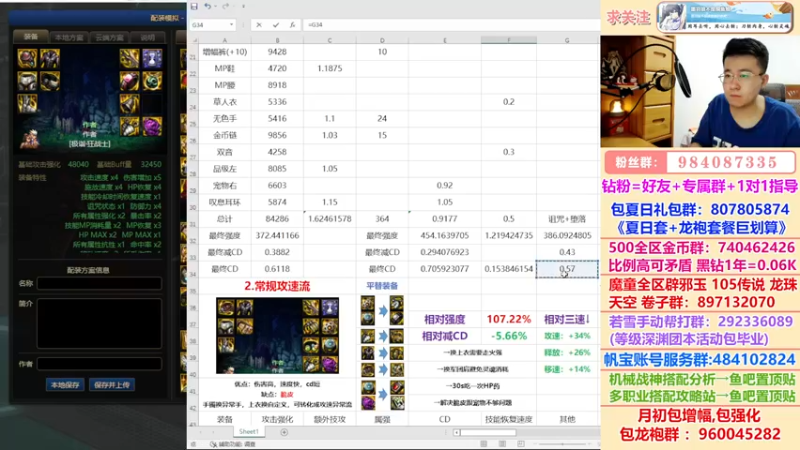Select the boots gear icon in simulator
The height and width of the screenshot is (450, 800).
(x=27, y=104)
